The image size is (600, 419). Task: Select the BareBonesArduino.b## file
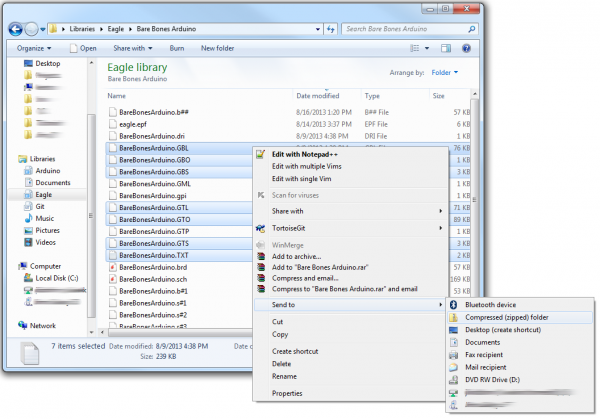click(x=153, y=112)
